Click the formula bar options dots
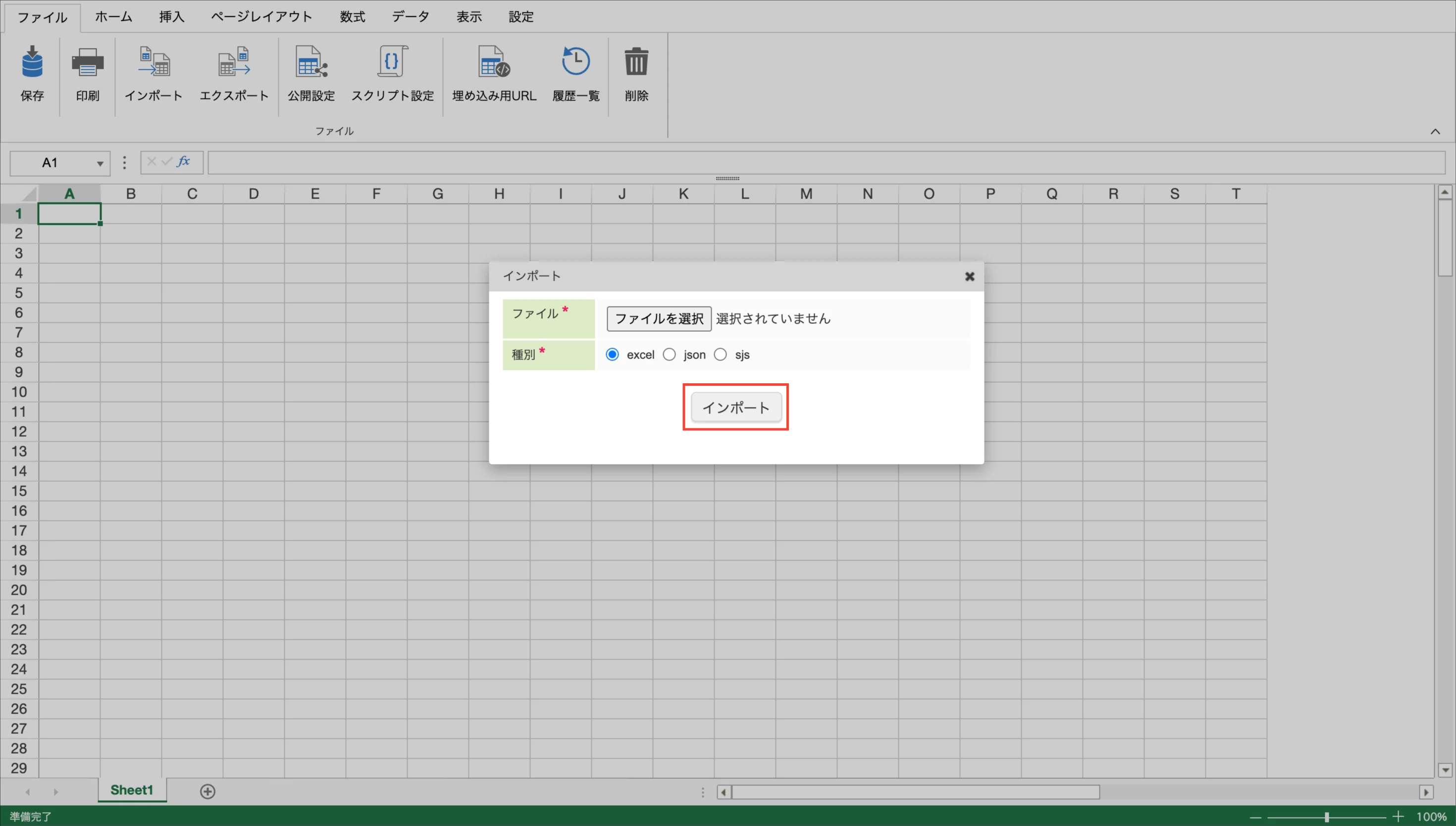Screen dimensions: 1456x826 click(x=125, y=163)
